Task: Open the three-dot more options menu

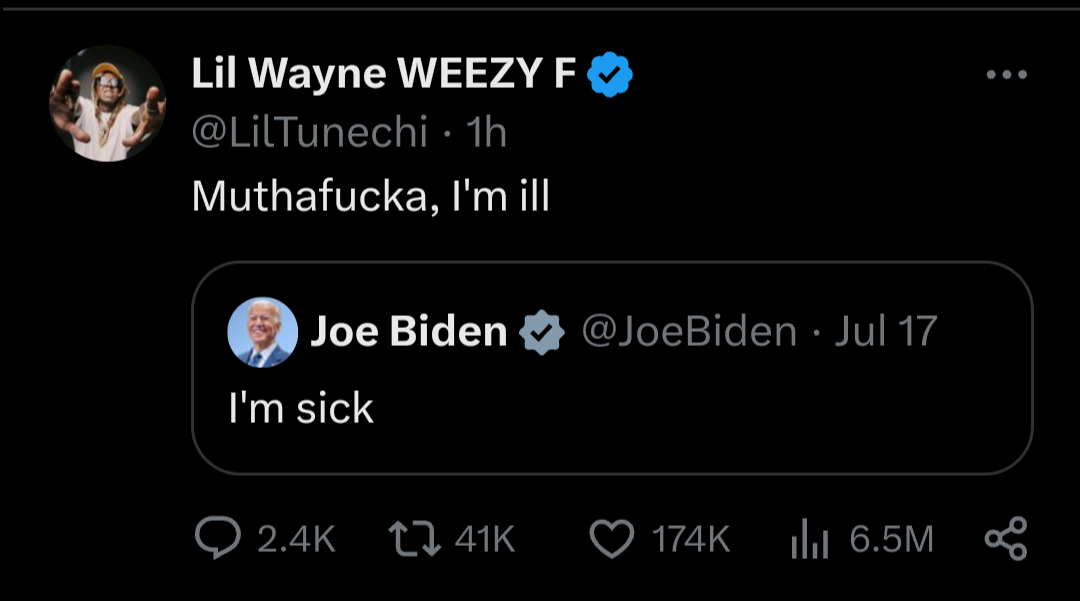Action: point(1005,75)
